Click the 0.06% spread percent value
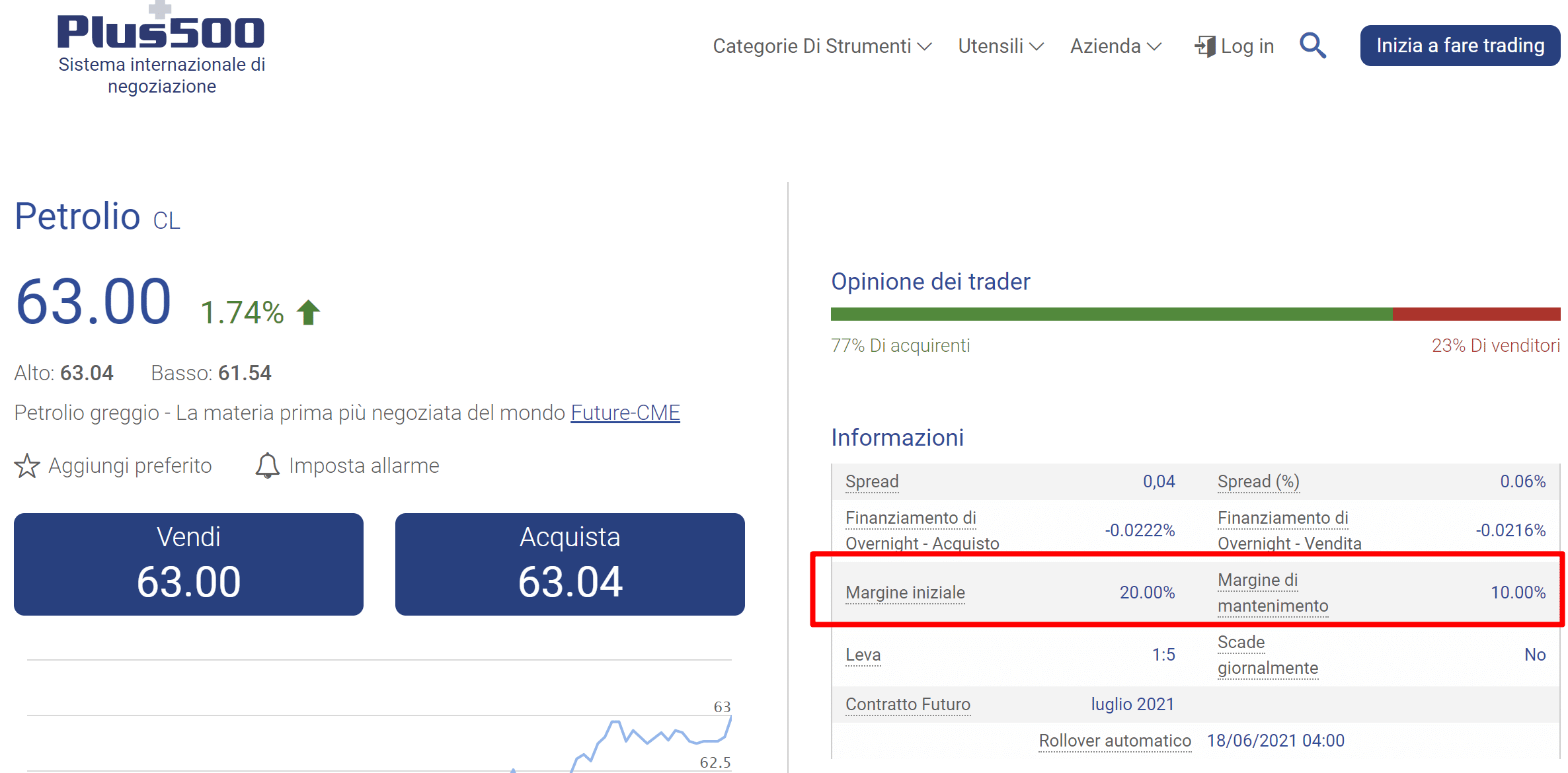Screen dimensions: 1568x773 pyautogui.click(x=1522, y=481)
